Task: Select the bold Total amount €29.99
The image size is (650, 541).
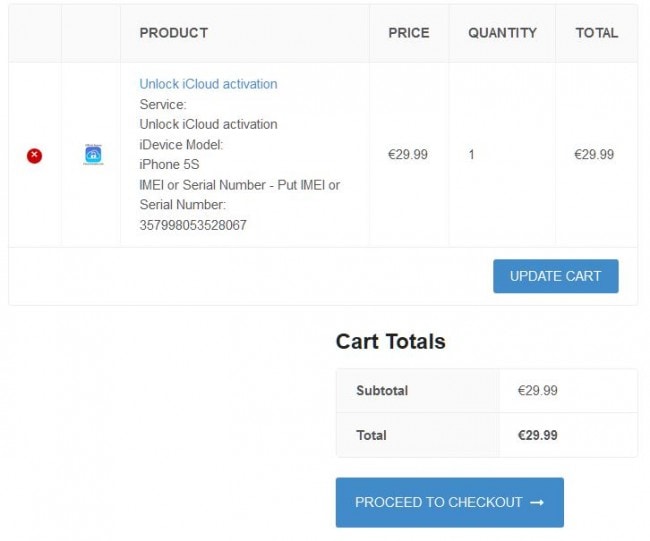Action: (x=537, y=435)
